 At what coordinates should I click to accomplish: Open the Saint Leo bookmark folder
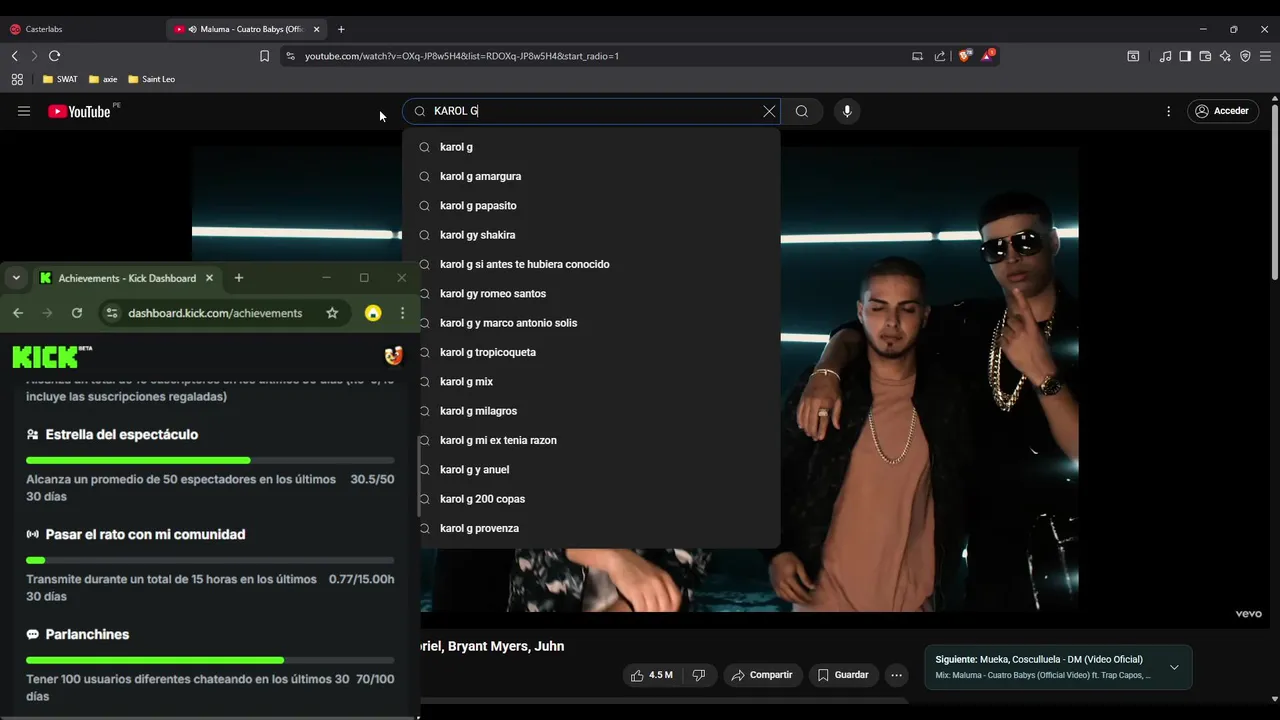tap(151, 79)
